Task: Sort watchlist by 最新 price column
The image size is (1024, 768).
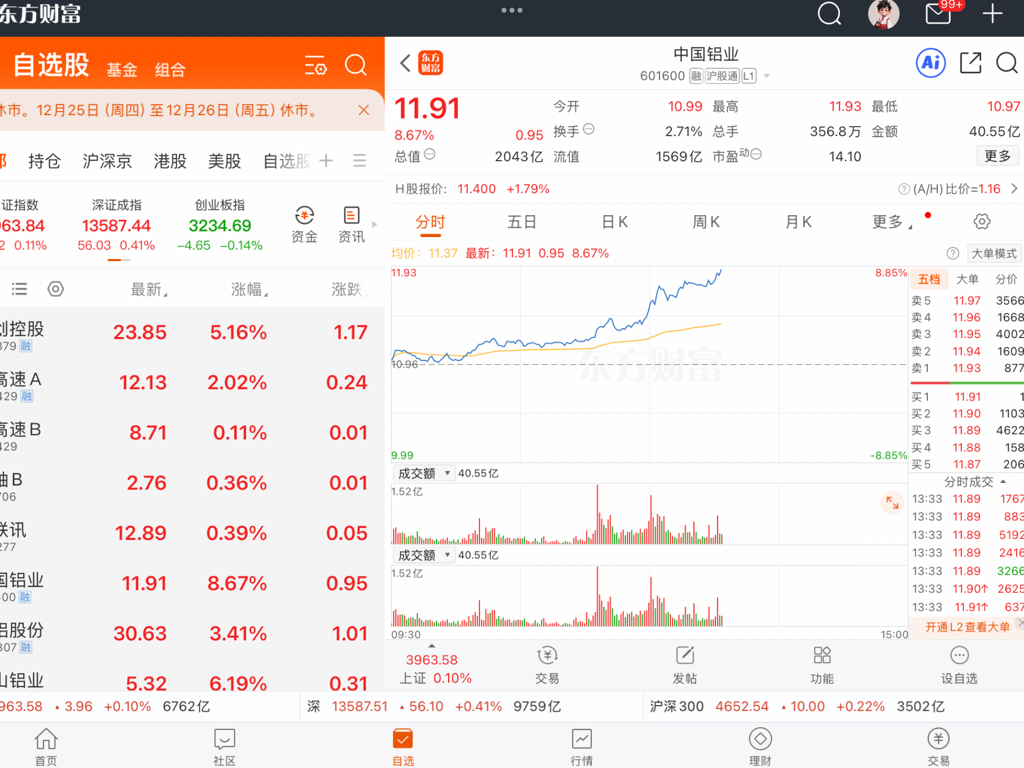Action: 149,289
